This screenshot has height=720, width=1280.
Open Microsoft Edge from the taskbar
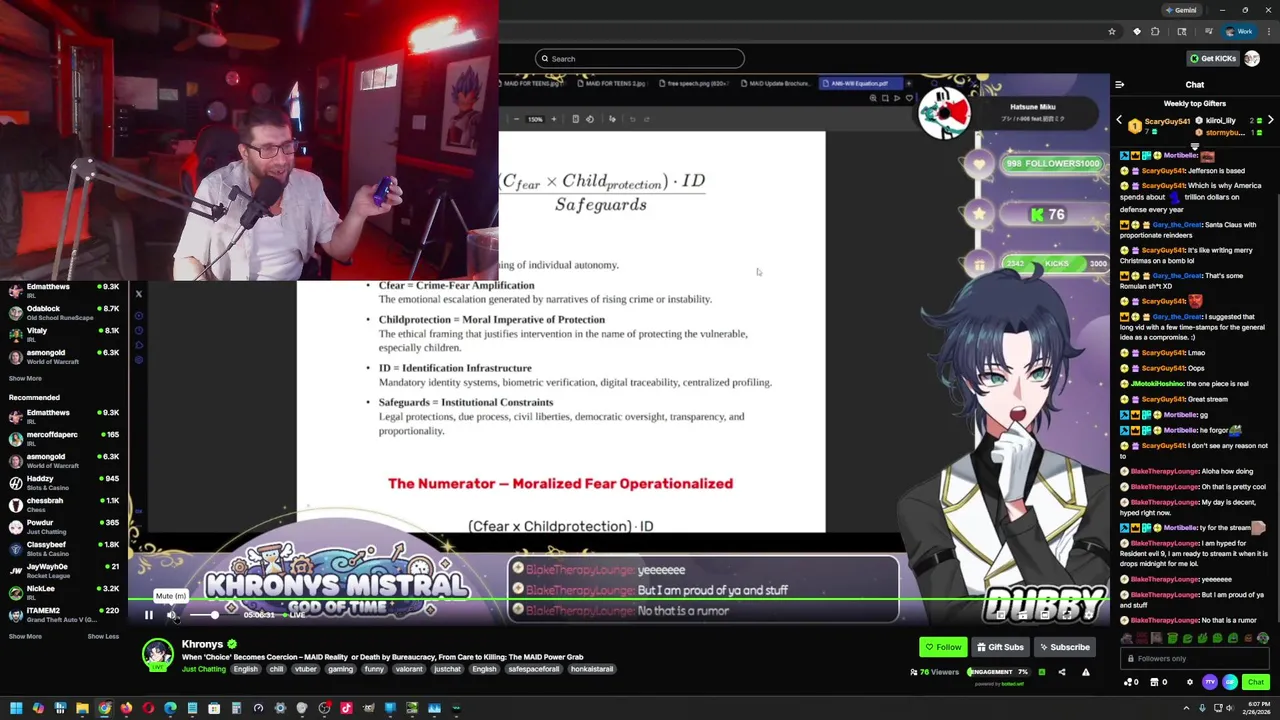pyautogui.click(x=170, y=708)
